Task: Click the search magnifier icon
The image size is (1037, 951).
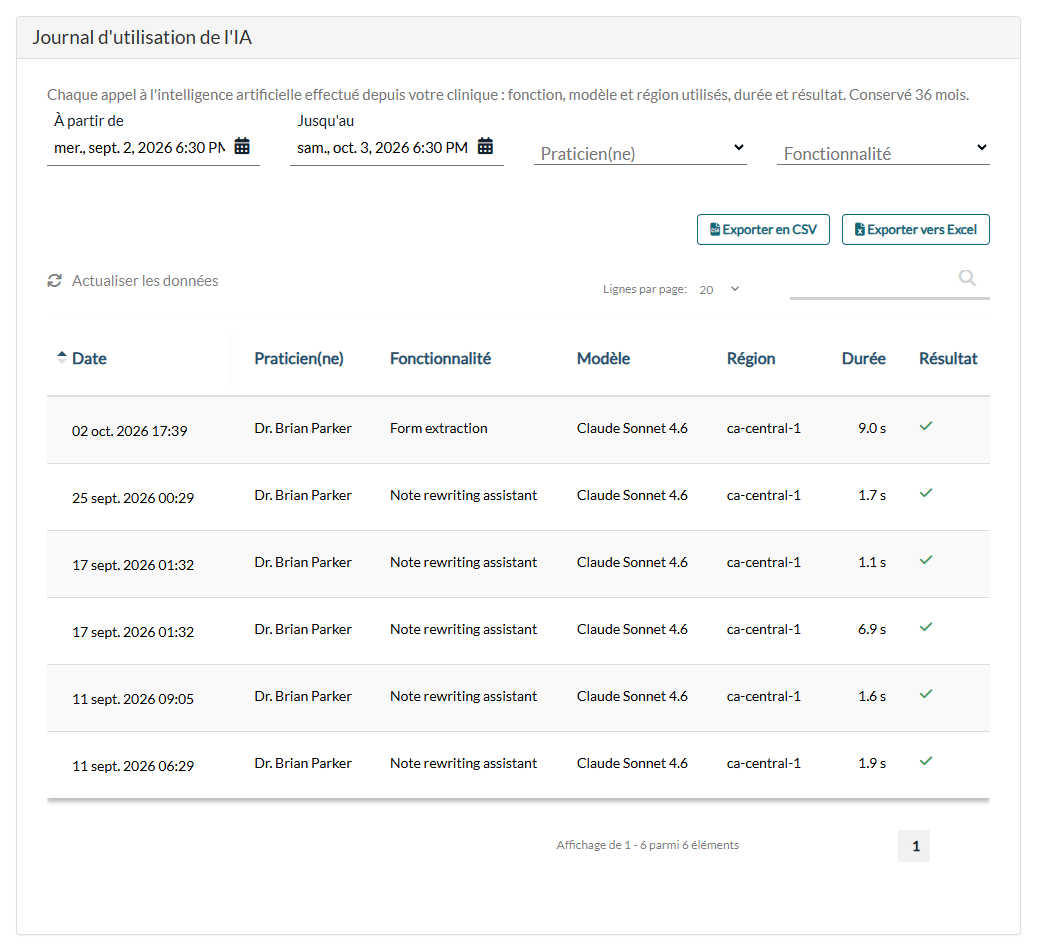Action: (x=967, y=278)
